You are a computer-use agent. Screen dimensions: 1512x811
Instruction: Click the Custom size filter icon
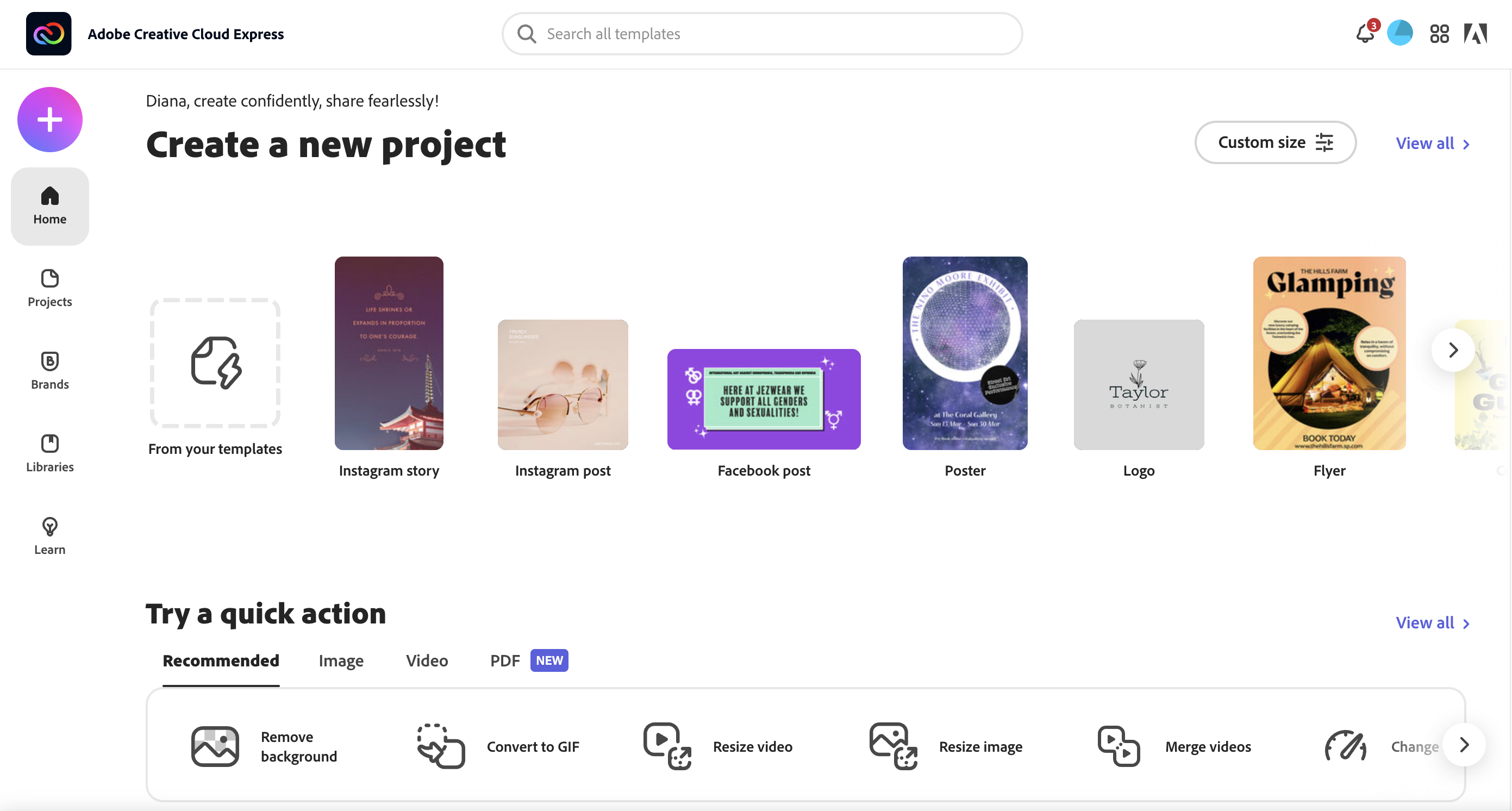(1324, 143)
